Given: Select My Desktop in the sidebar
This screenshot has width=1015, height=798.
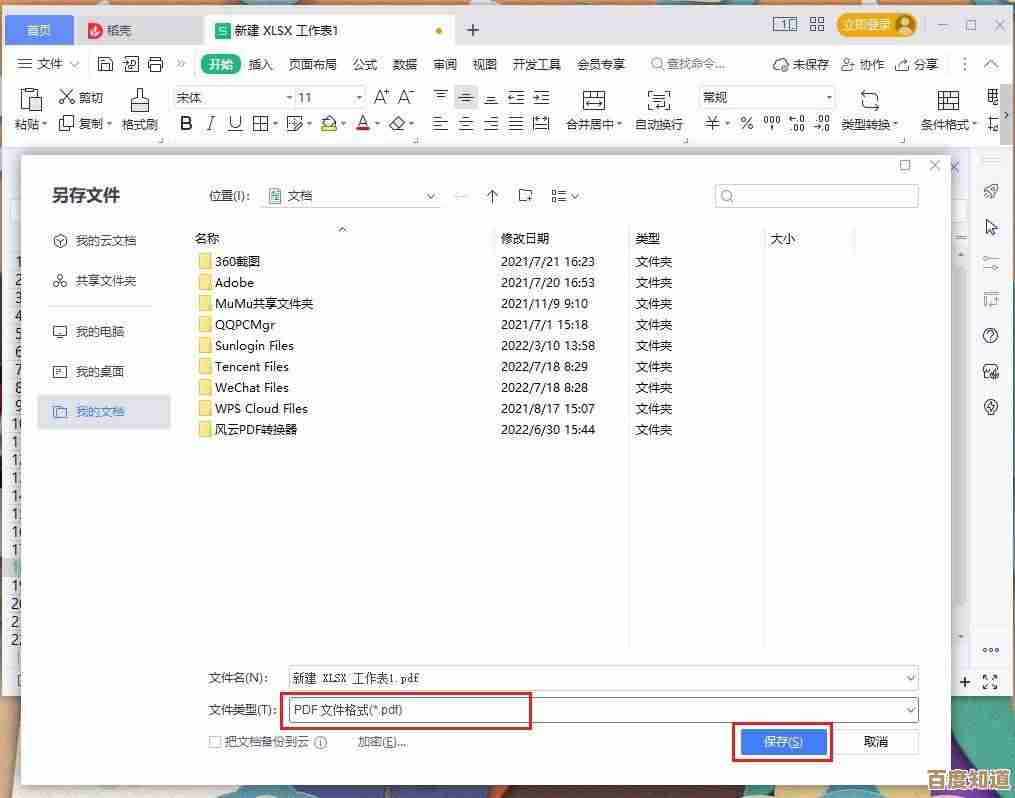Looking at the screenshot, I should pos(99,371).
